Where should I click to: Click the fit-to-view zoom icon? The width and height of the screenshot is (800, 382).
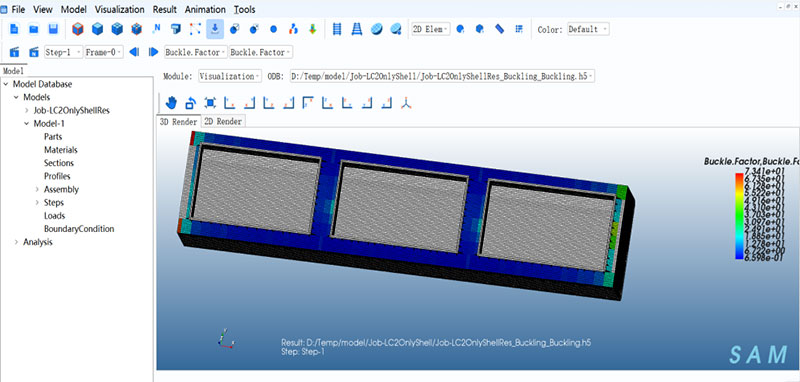(210, 103)
